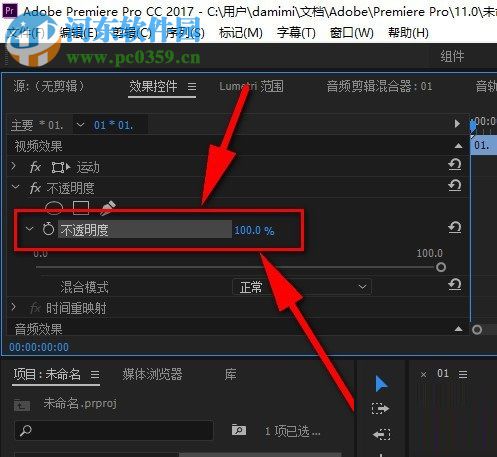The height and width of the screenshot is (457, 497).
Task: Select the Selection arrow tool
Action: coord(381,384)
